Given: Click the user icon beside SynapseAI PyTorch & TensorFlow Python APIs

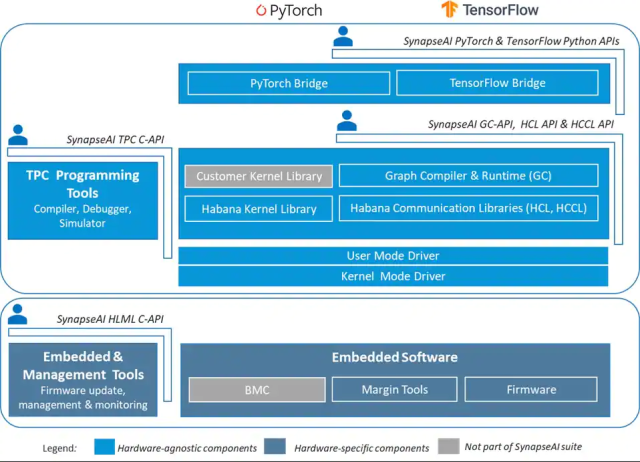Looking at the screenshot, I should (x=343, y=36).
